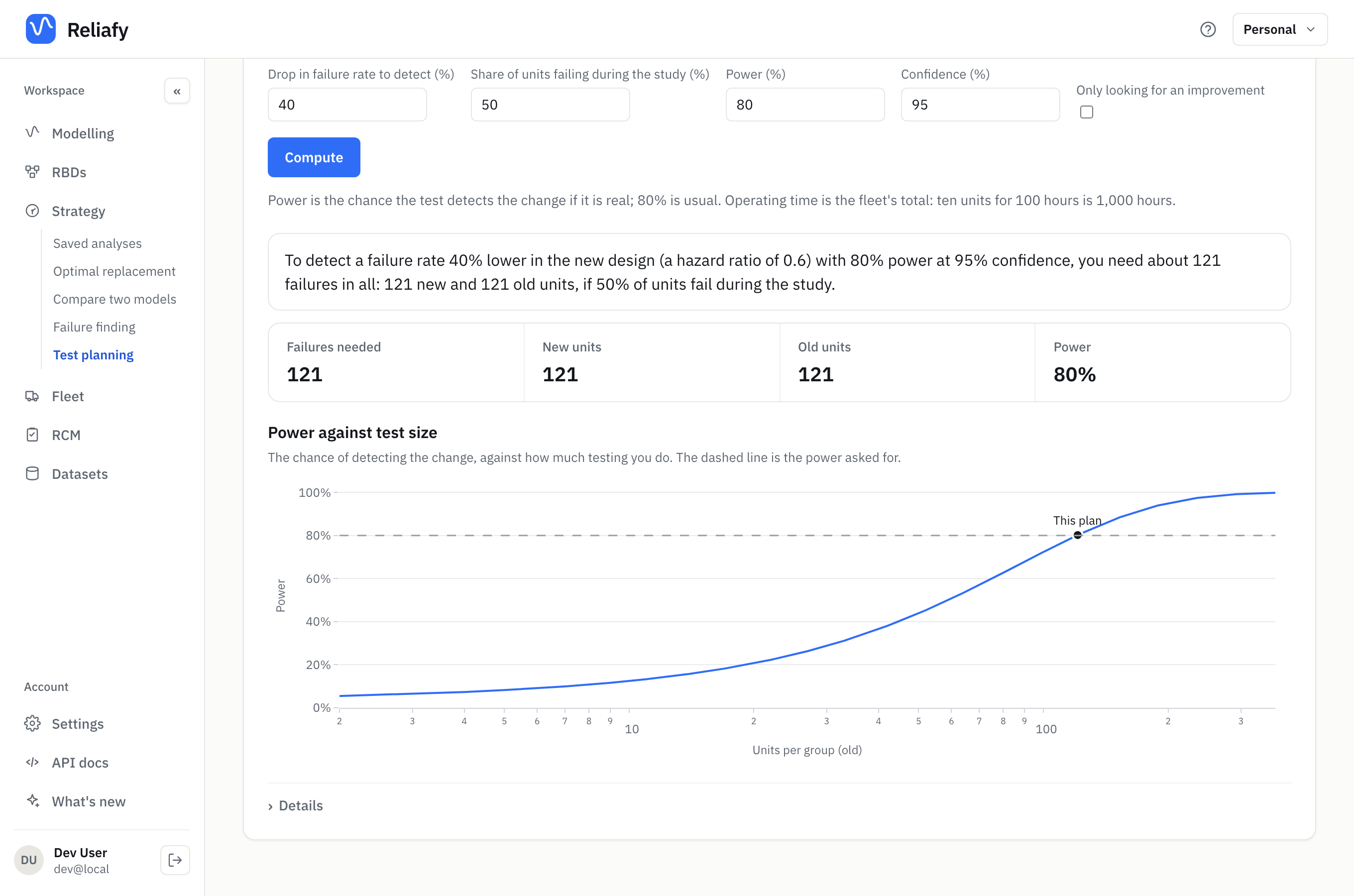Screen dimensions: 1354x896
Task: Go to Optimal replacement
Action: tap(114, 271)
